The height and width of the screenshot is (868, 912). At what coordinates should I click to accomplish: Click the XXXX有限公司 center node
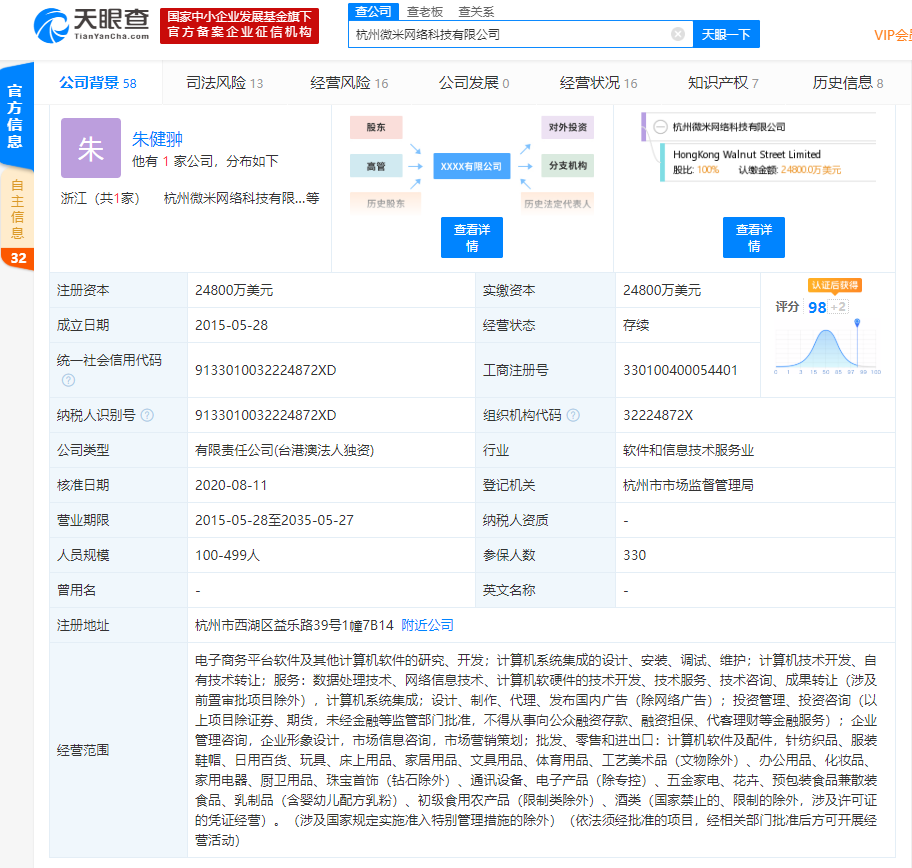tap(471, 166)
